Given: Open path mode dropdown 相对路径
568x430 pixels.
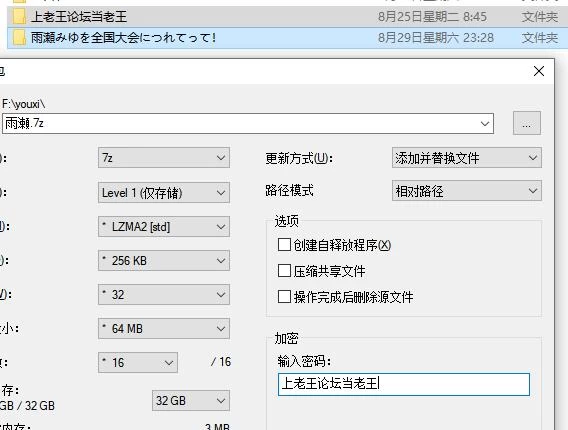Looking at the screenshot, I should coord(467,191).
